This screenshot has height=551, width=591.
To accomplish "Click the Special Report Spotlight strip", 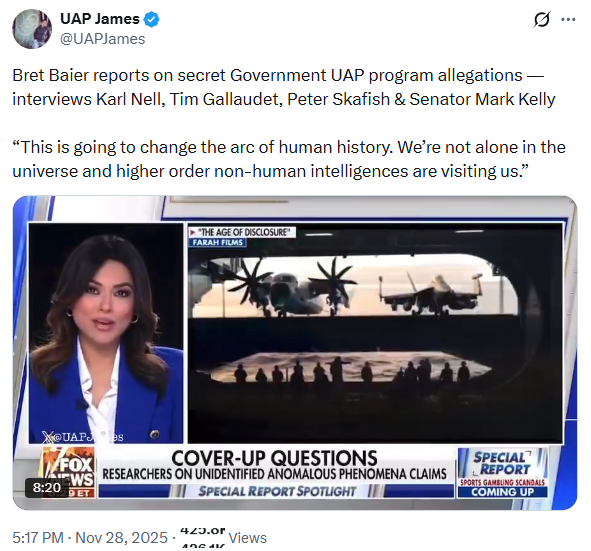I will [x=276, y=491].
